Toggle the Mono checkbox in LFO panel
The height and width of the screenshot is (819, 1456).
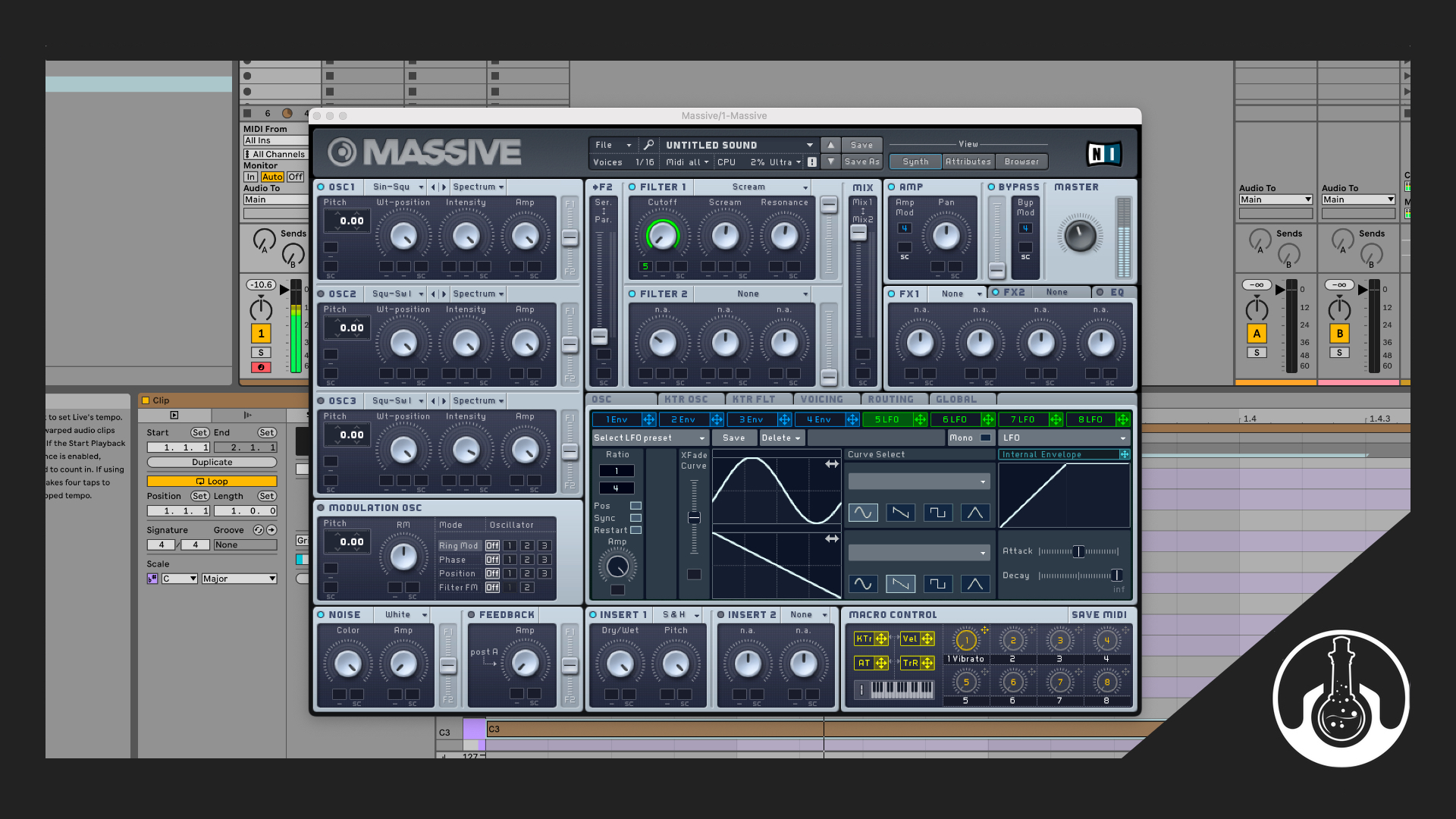(x=985, y=438)
